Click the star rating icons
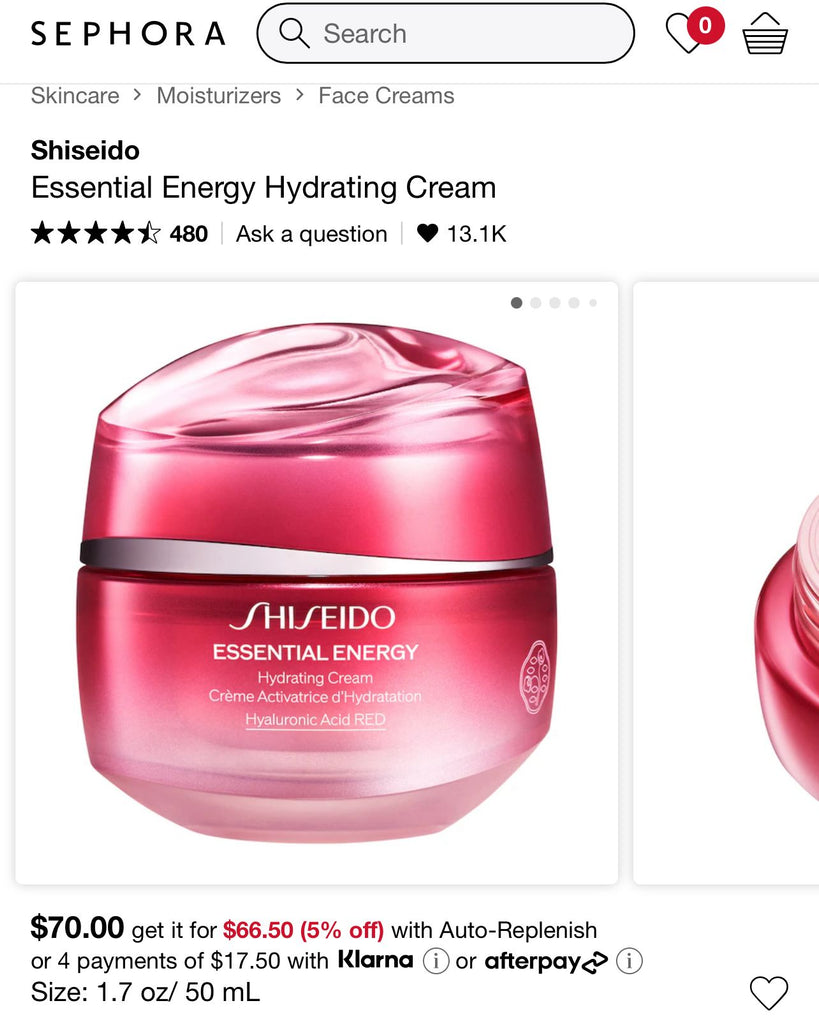Viewport: 819px width, 1024px height. 95,233
